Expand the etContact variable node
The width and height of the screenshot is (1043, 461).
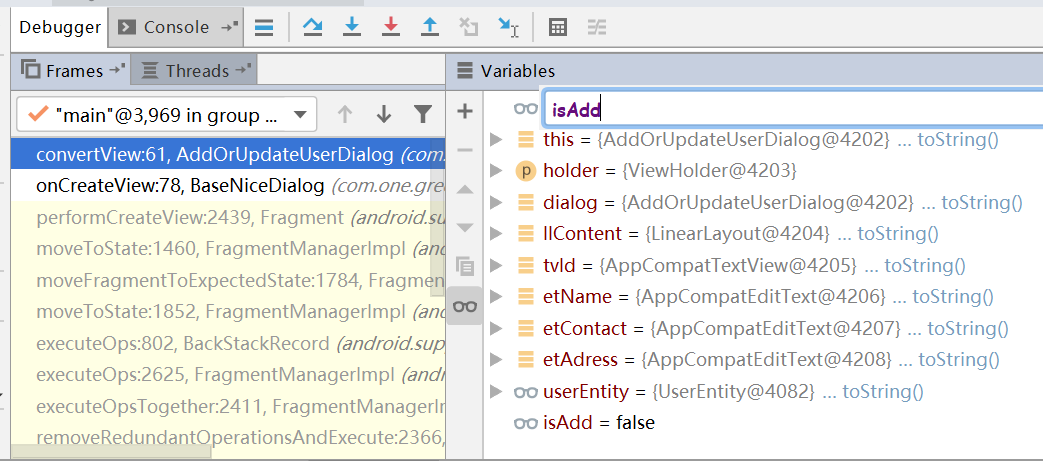click(x=495, y=329)
